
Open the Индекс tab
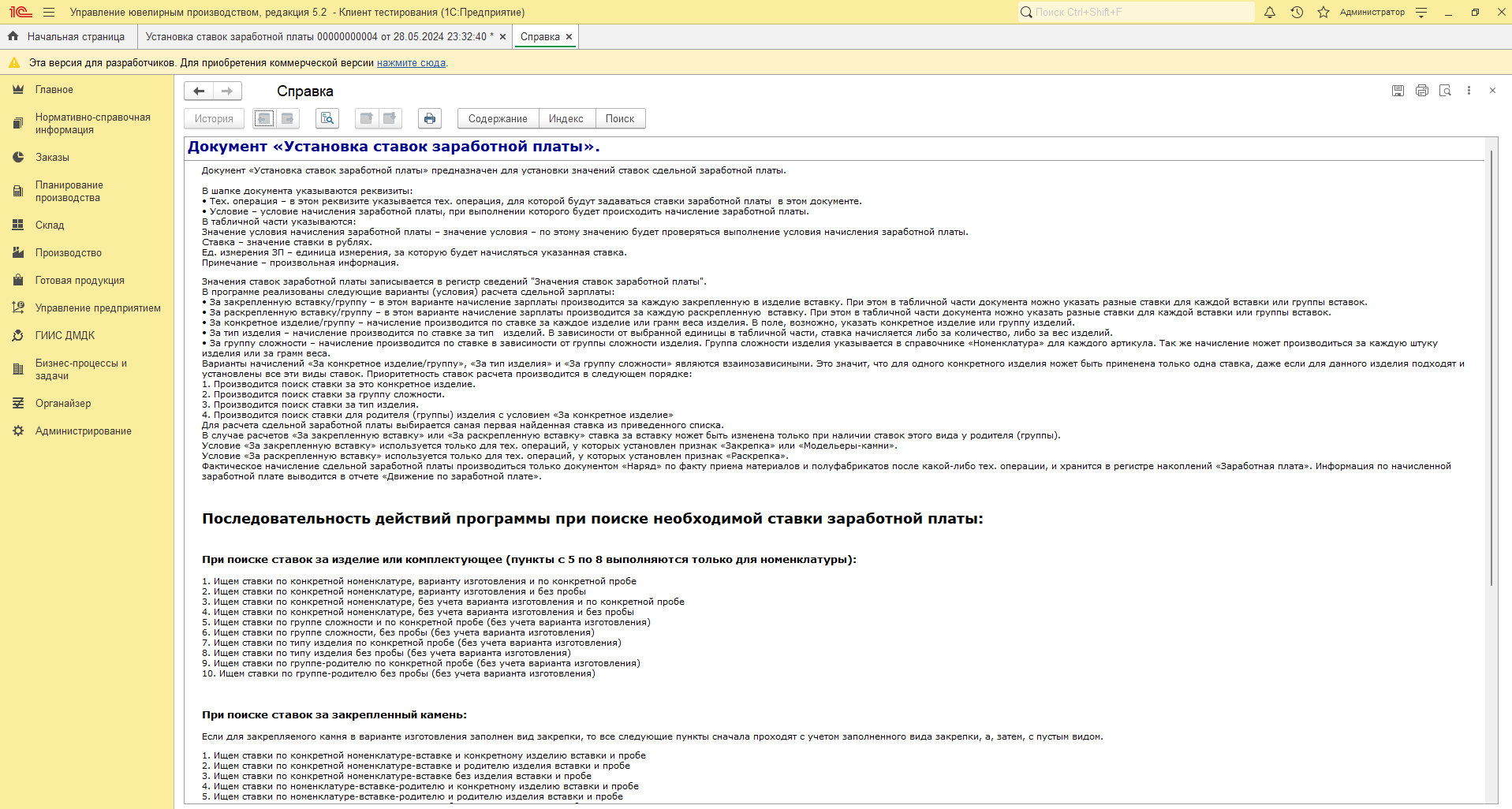566,118
